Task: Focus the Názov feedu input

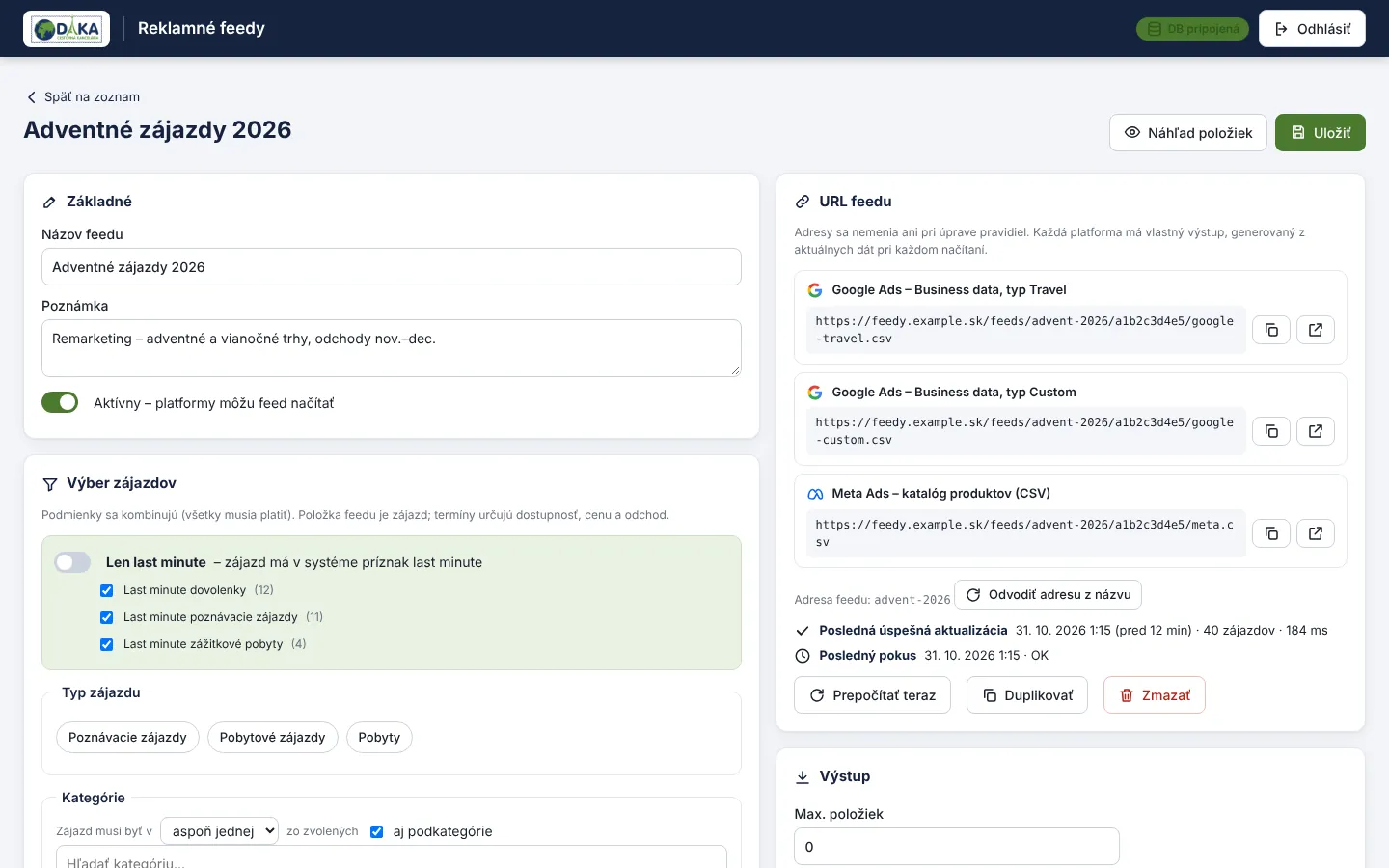Action: (392, 267)
